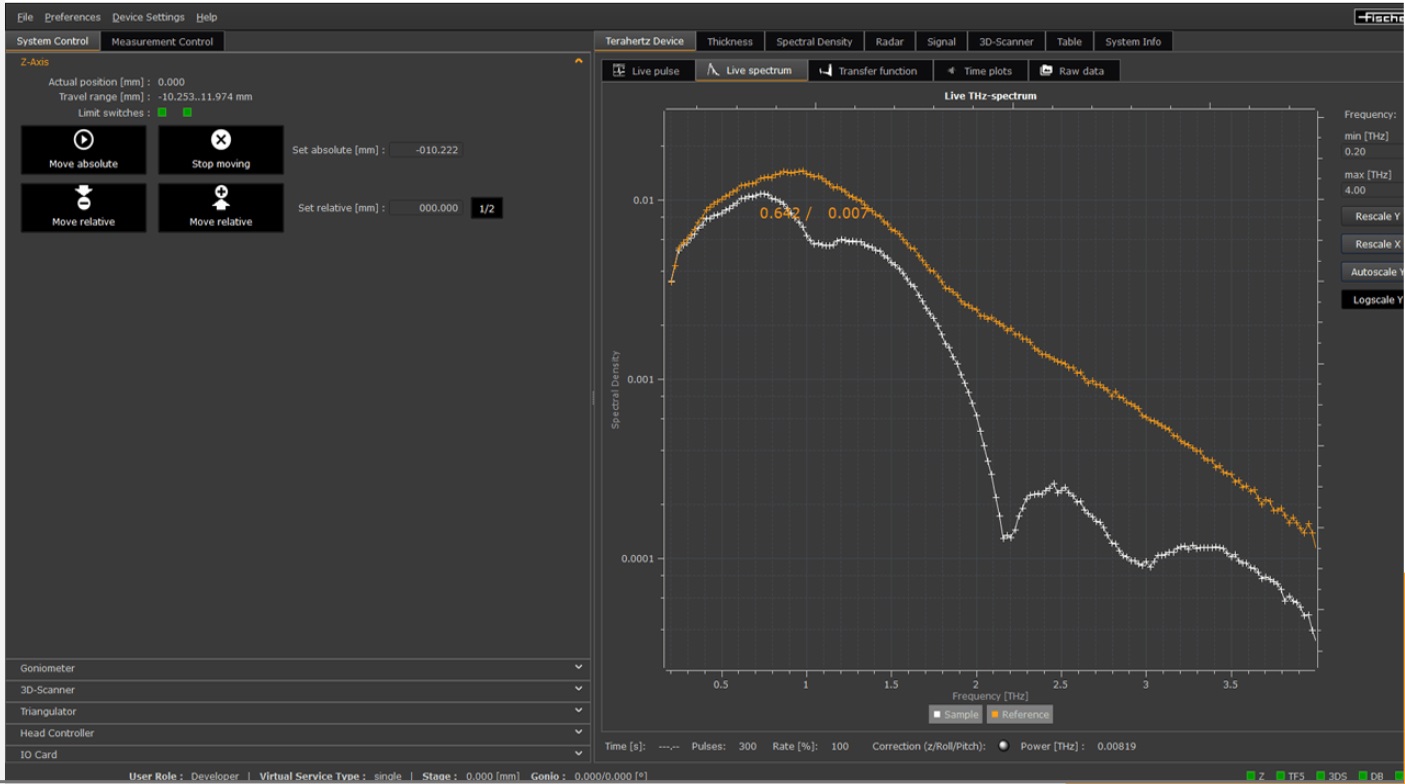Click the Correction indicator circle
Viewport: 1405px width, 784px height.
coord(1003,746)
